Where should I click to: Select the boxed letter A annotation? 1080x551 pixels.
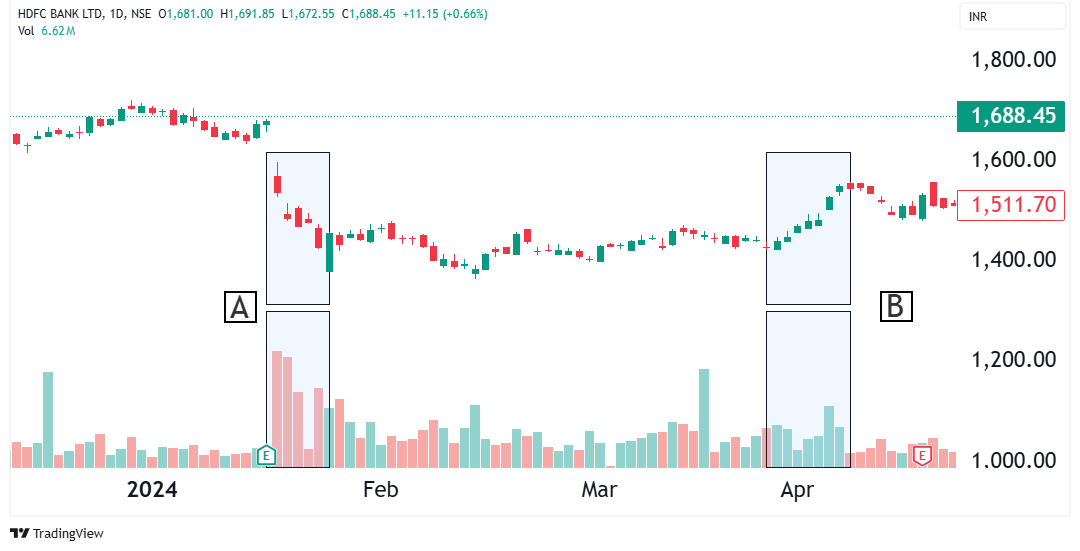pos(240,307)
